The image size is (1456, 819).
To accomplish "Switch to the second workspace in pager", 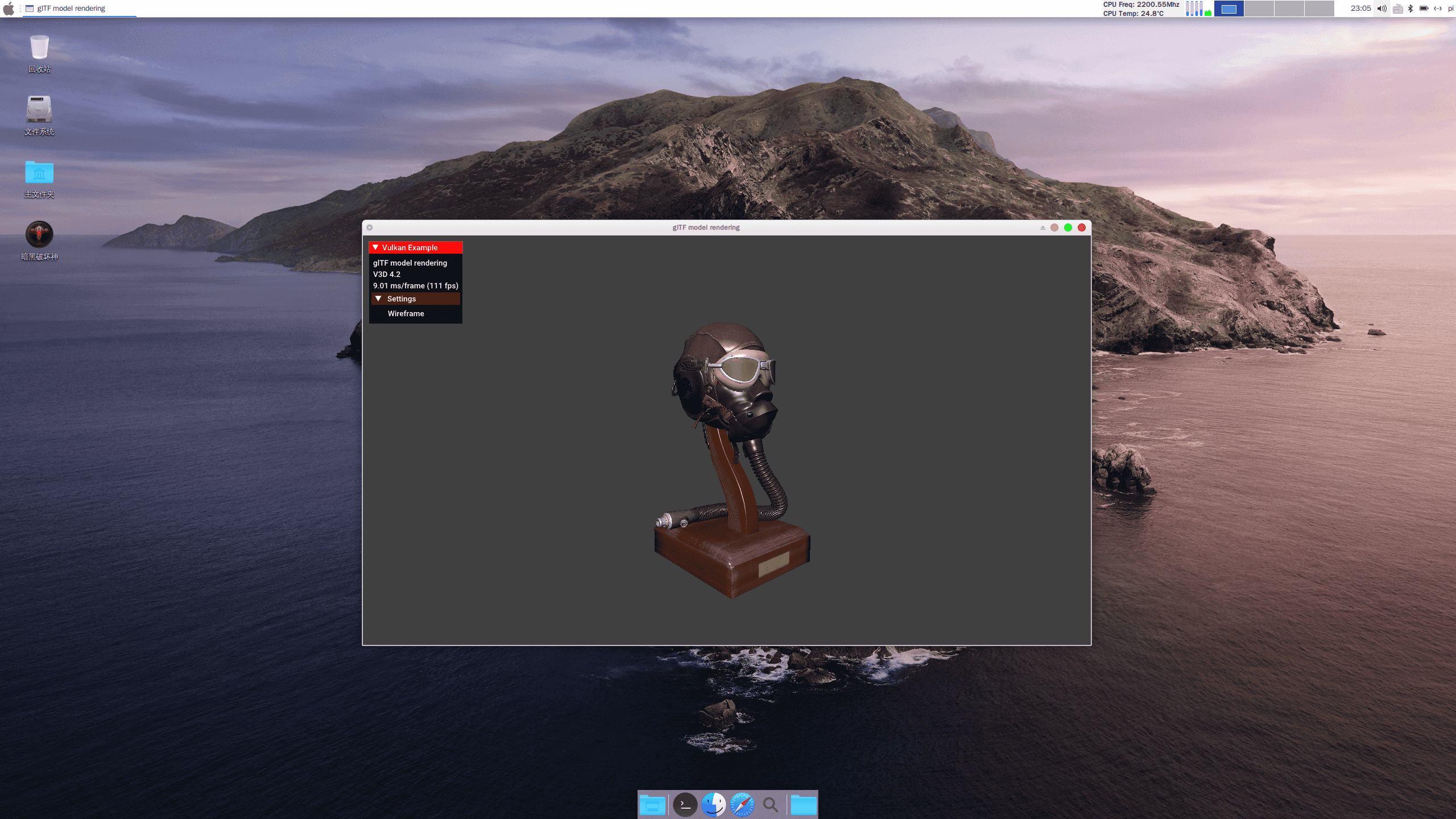I will [x=1259, y=9].
